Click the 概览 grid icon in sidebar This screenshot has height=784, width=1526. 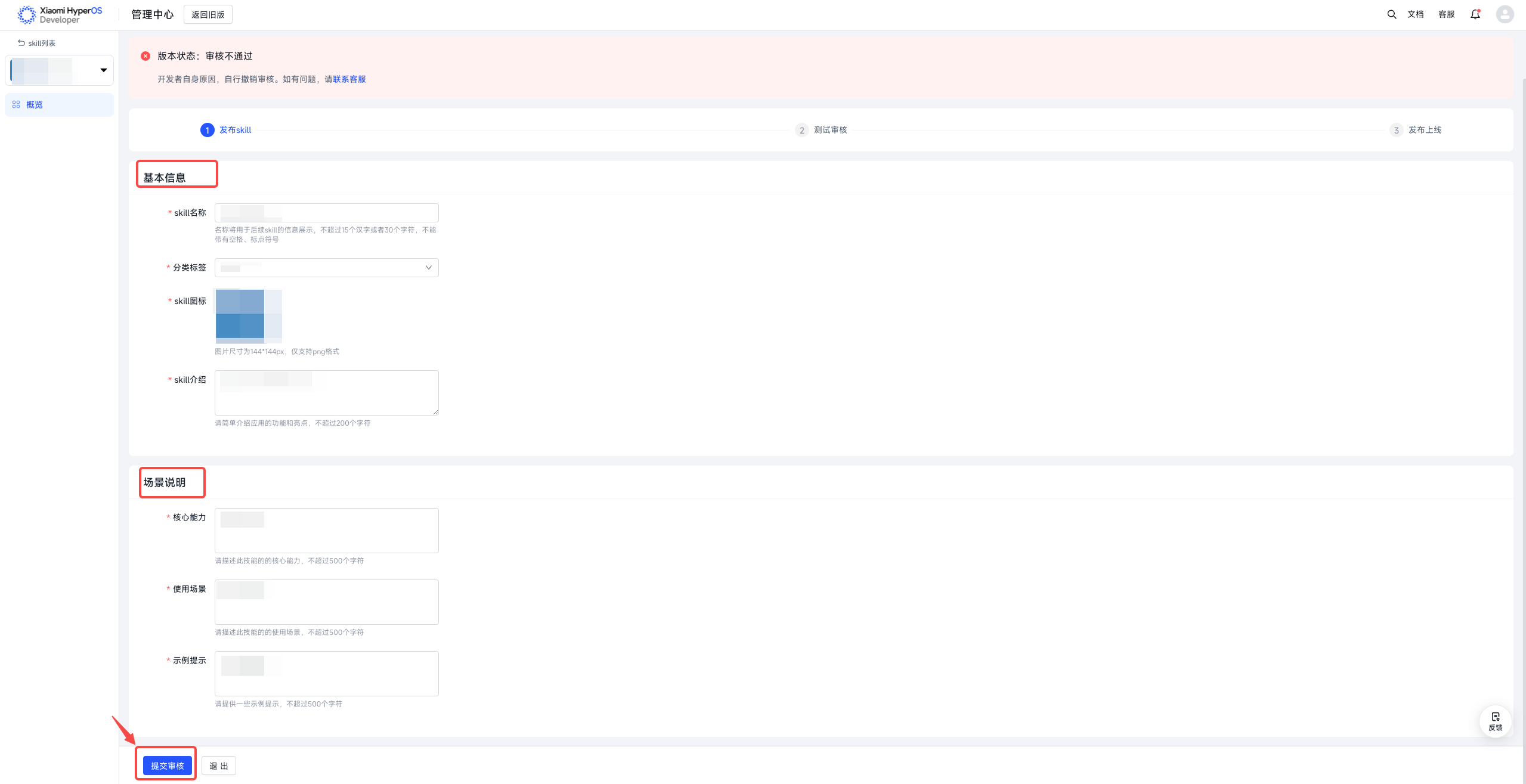click(16, 104)
